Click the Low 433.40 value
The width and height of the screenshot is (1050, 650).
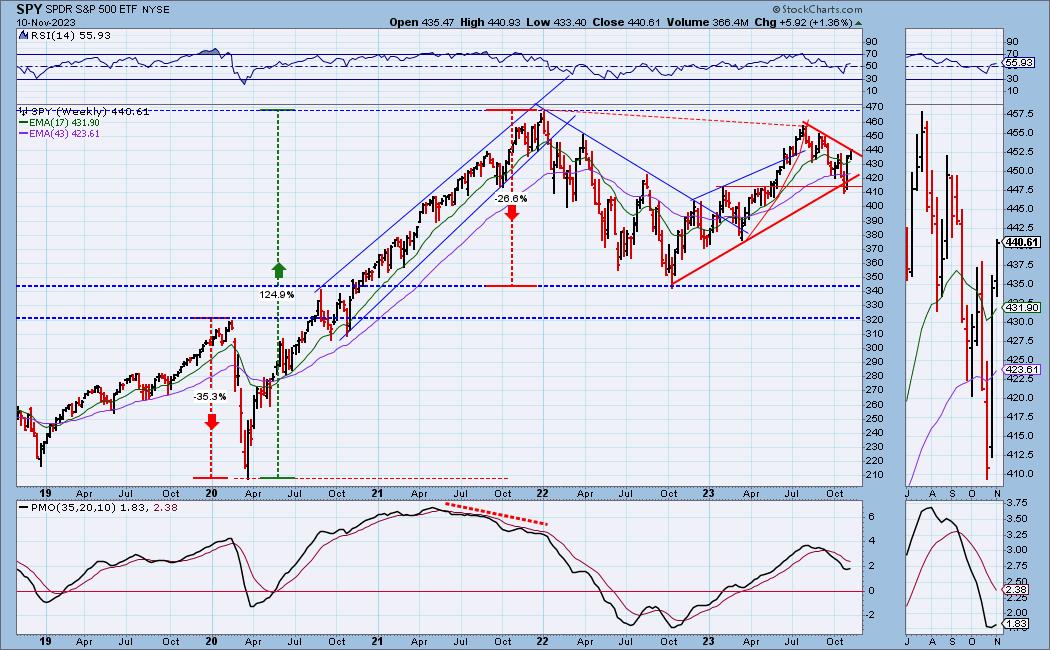[556, 22]
